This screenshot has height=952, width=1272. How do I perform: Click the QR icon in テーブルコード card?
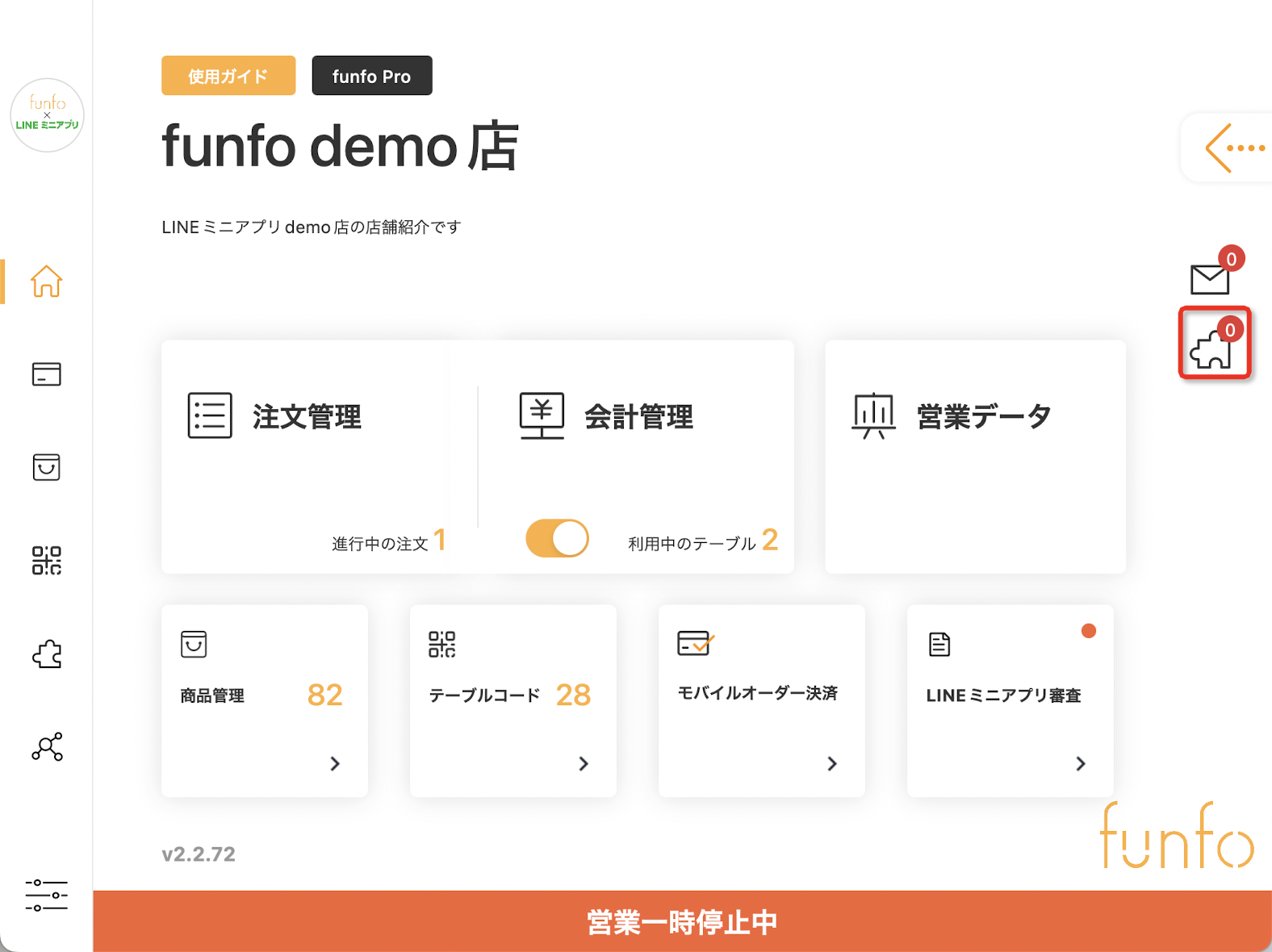pos(442,644)
